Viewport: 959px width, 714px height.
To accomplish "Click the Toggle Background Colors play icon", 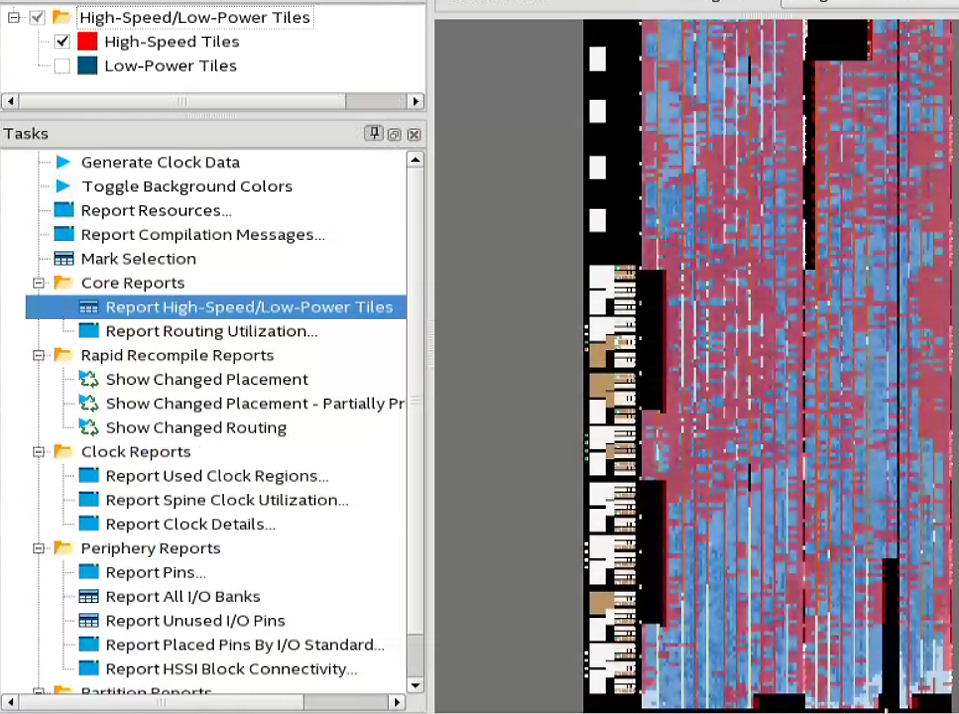I will coord(64,186).
